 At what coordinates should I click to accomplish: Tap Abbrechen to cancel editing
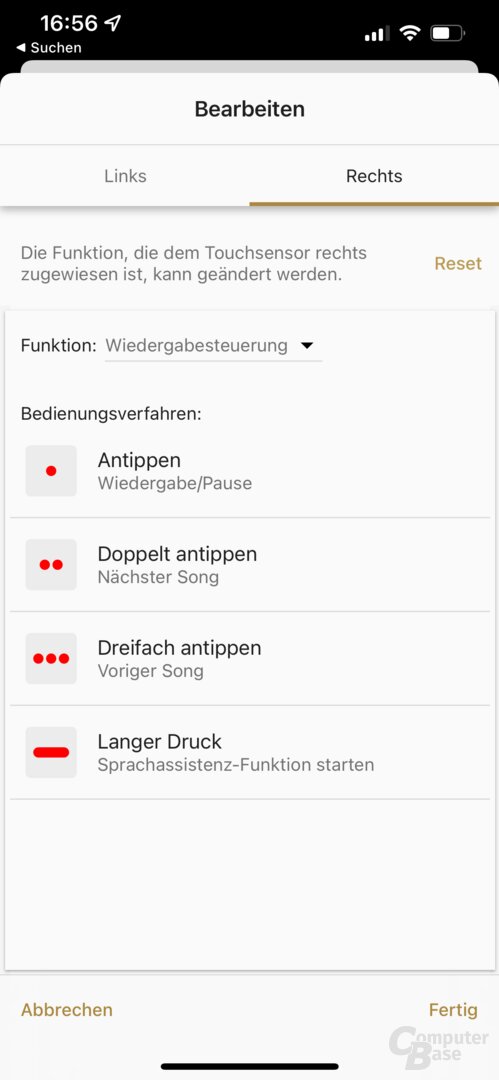[67, 1010]
